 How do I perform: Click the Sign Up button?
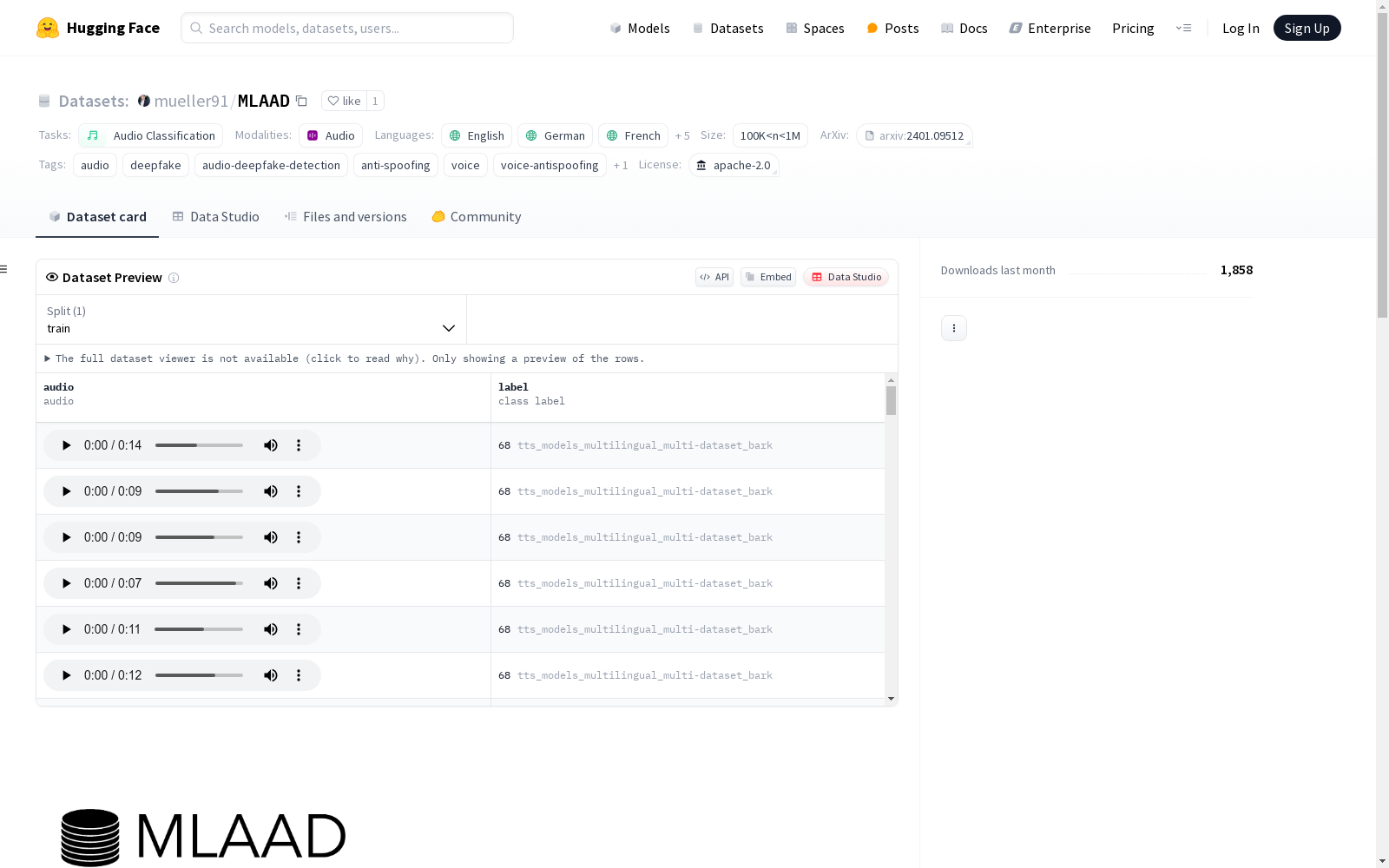1307,28
